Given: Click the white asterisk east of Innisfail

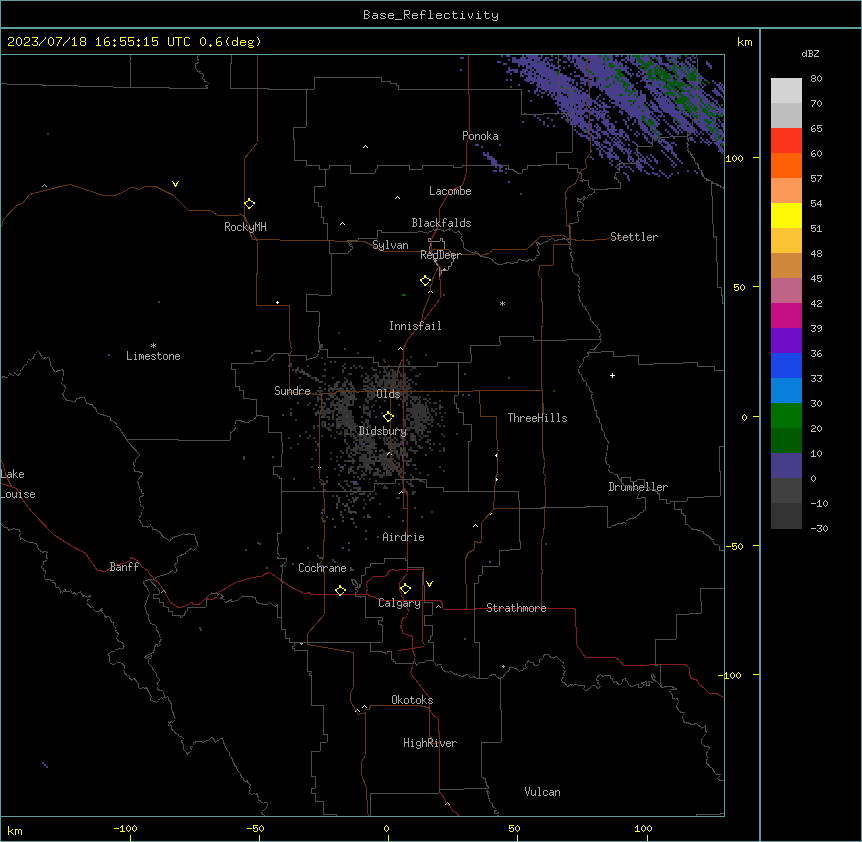Looking at the screenshot, I should [502, 303].
